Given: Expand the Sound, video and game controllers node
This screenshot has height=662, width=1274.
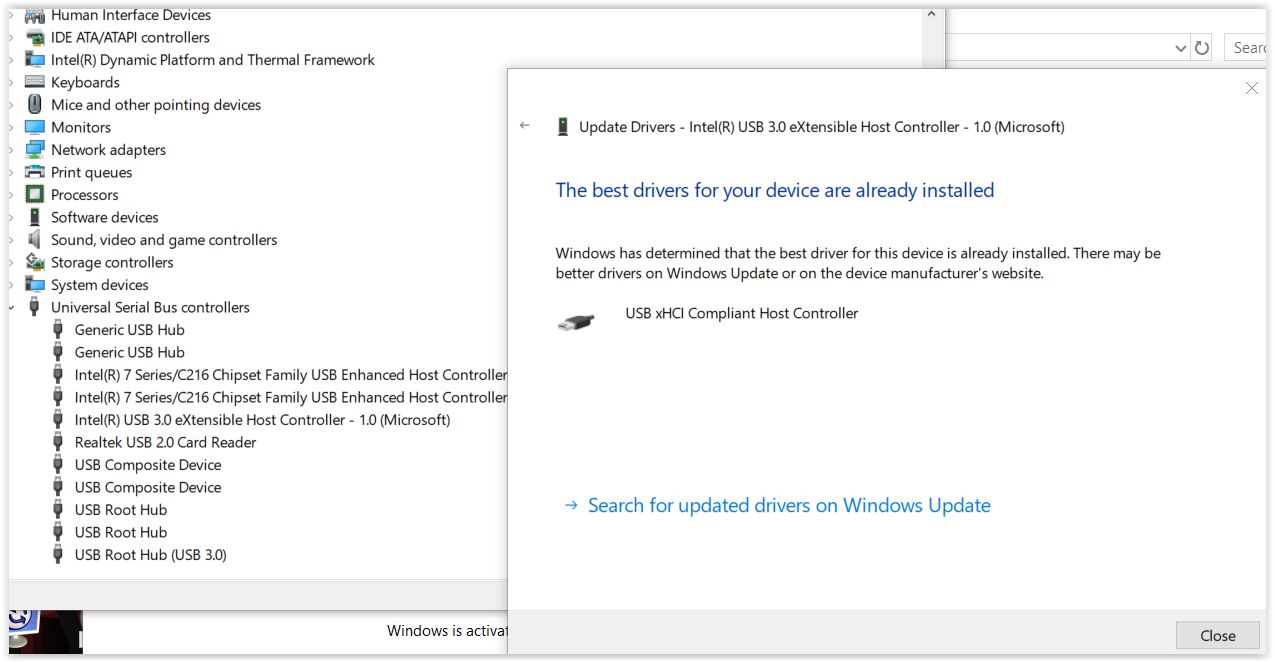Looking at the screenshot, I should [11, 240].
